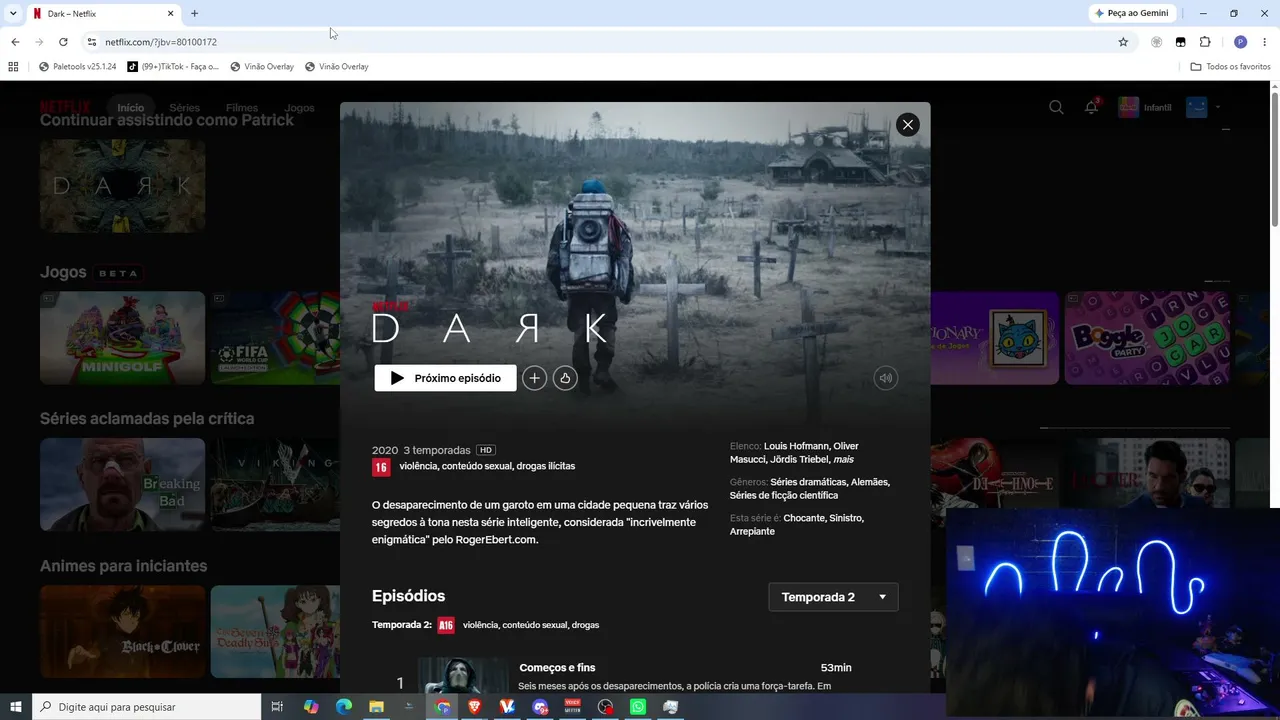Open the Breaking Bad series tile
The image size is (1280, 720).
122,484
